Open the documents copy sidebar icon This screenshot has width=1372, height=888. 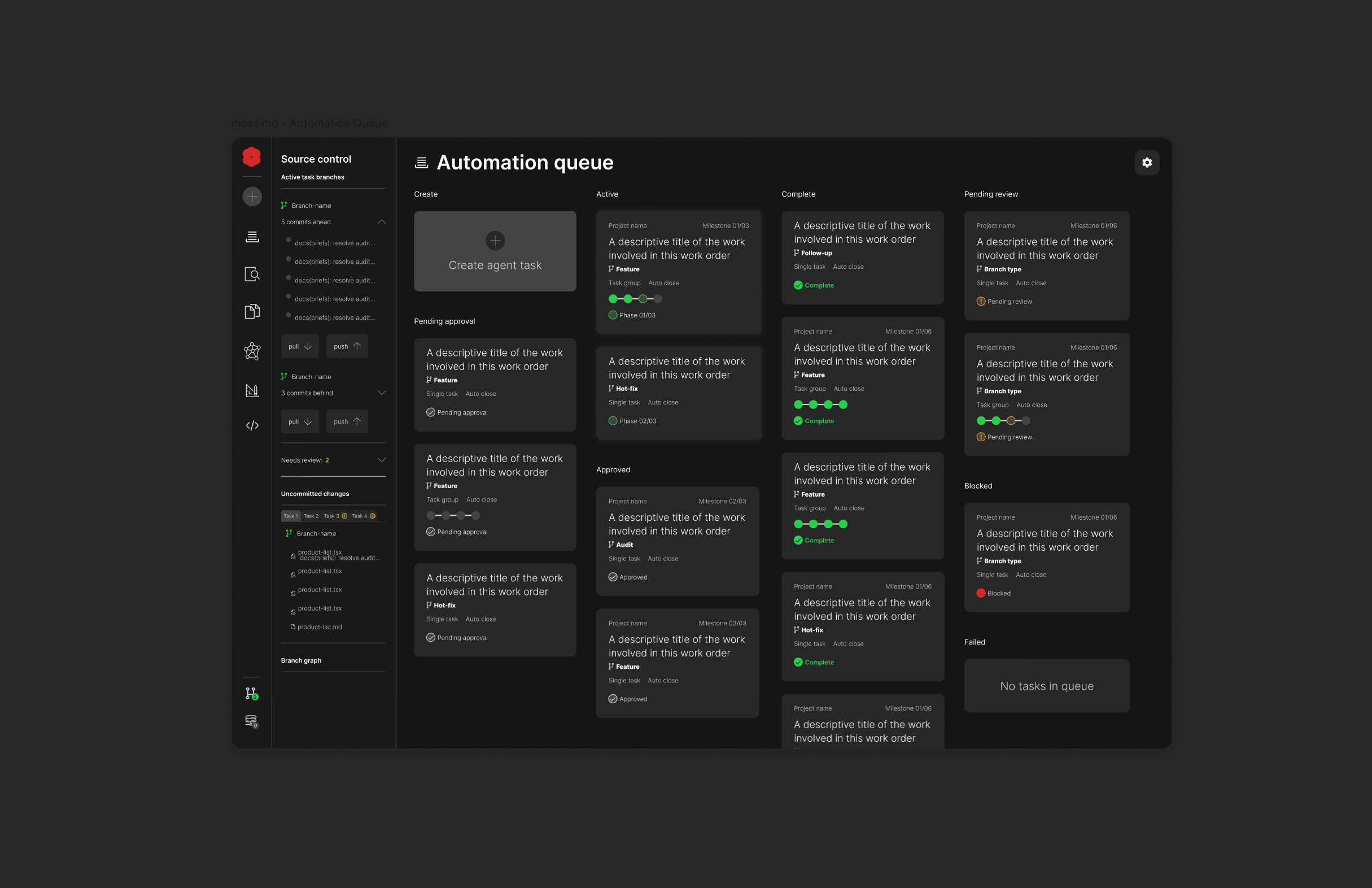point(252,311)
